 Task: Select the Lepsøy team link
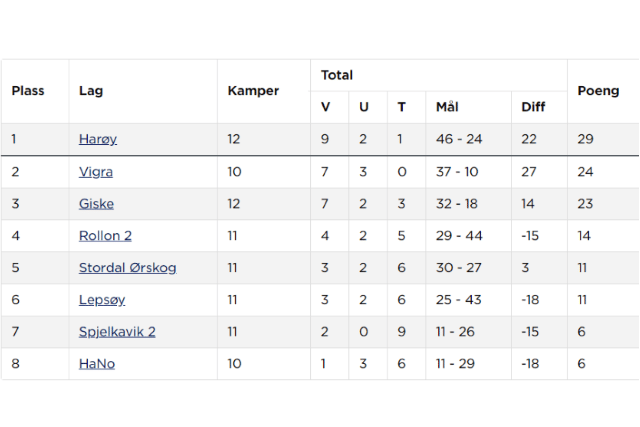pyautogui.click(x=102, y=300)
